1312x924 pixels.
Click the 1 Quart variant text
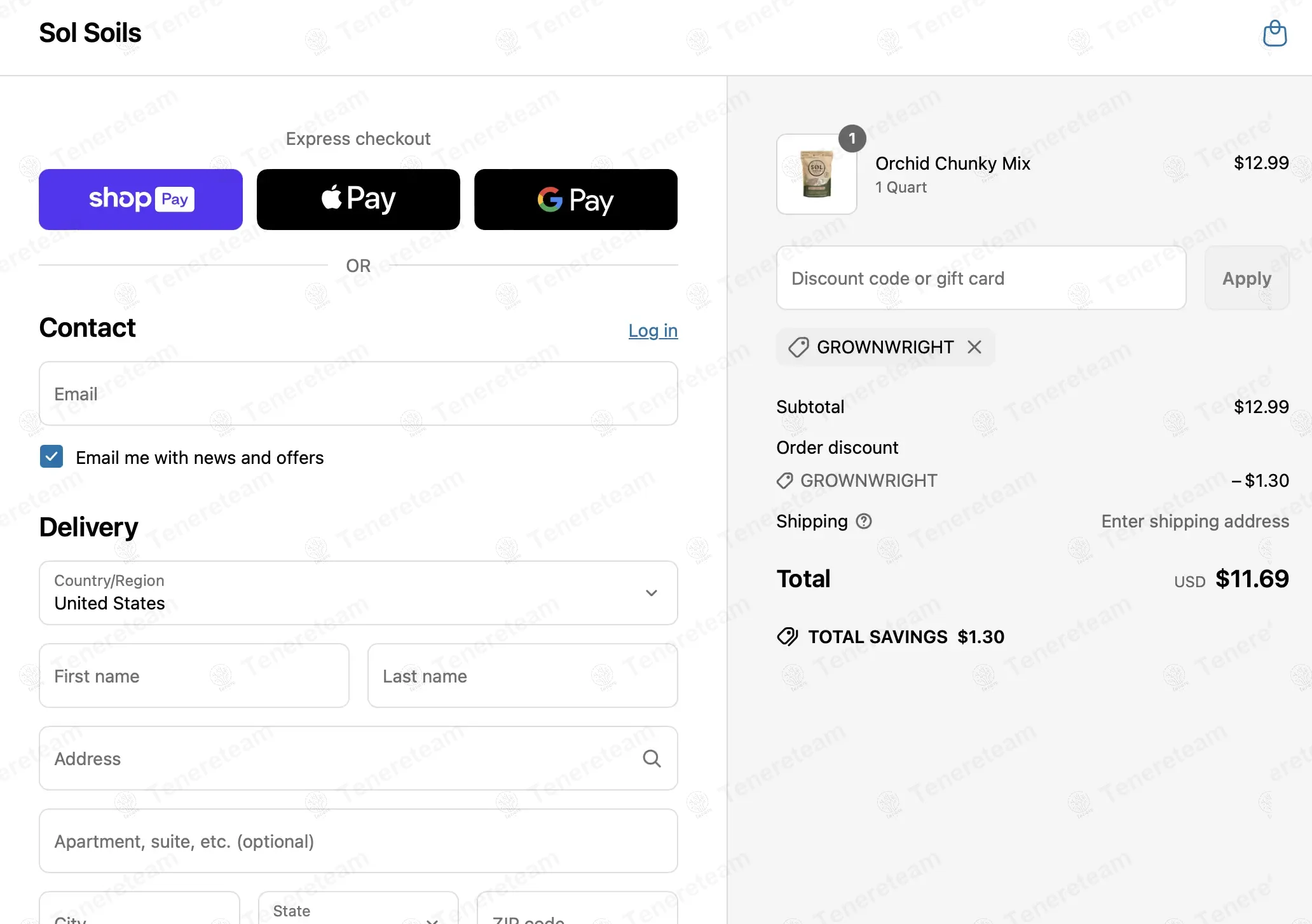901,187
